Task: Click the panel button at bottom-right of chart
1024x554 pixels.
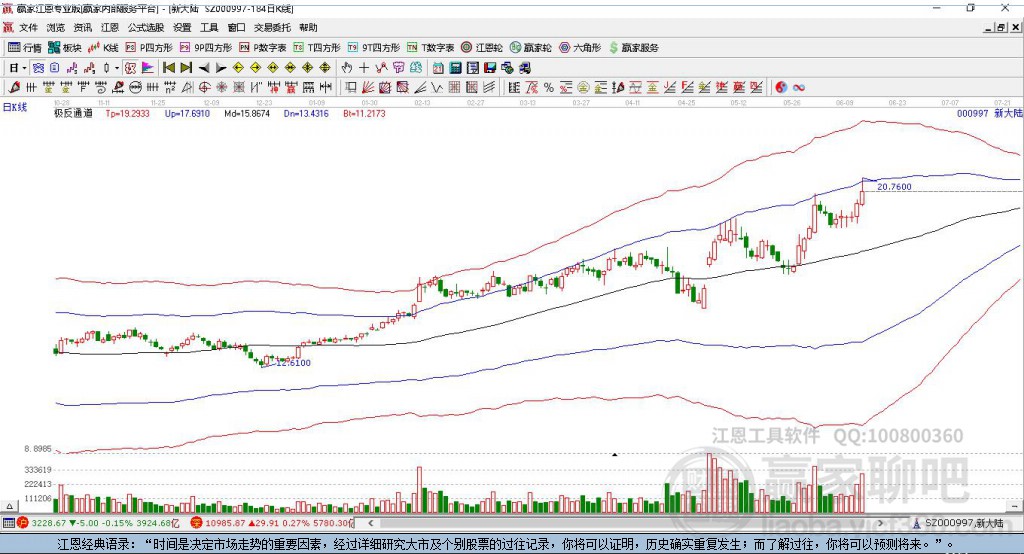Action: point(1014,506)
